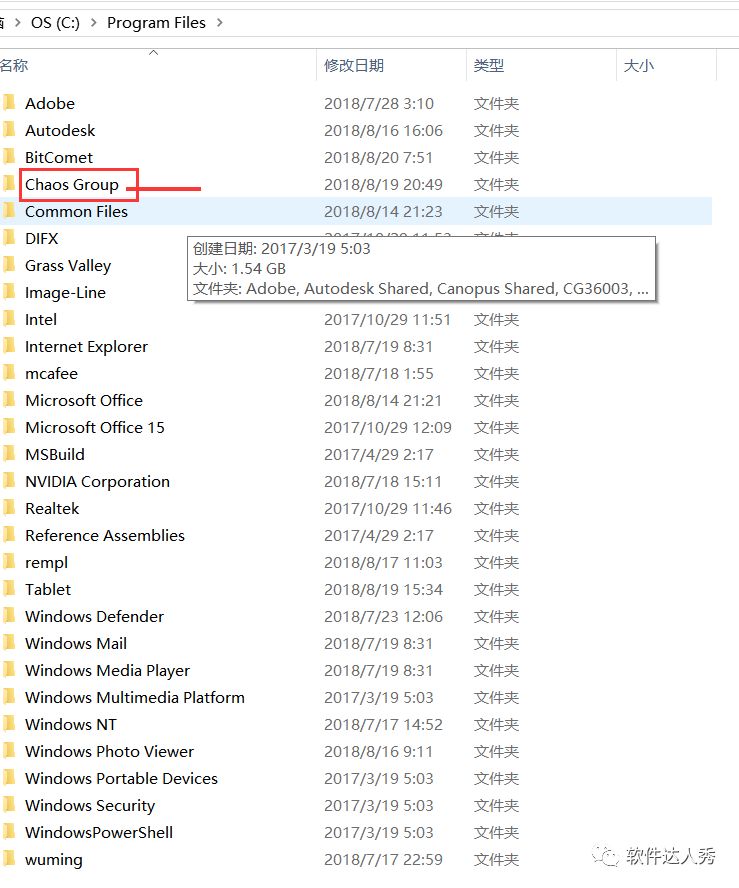Viewport: 739px width, 888px height.
Task: Click the Reference Assemblies folder icon
Action: [8, 535]
